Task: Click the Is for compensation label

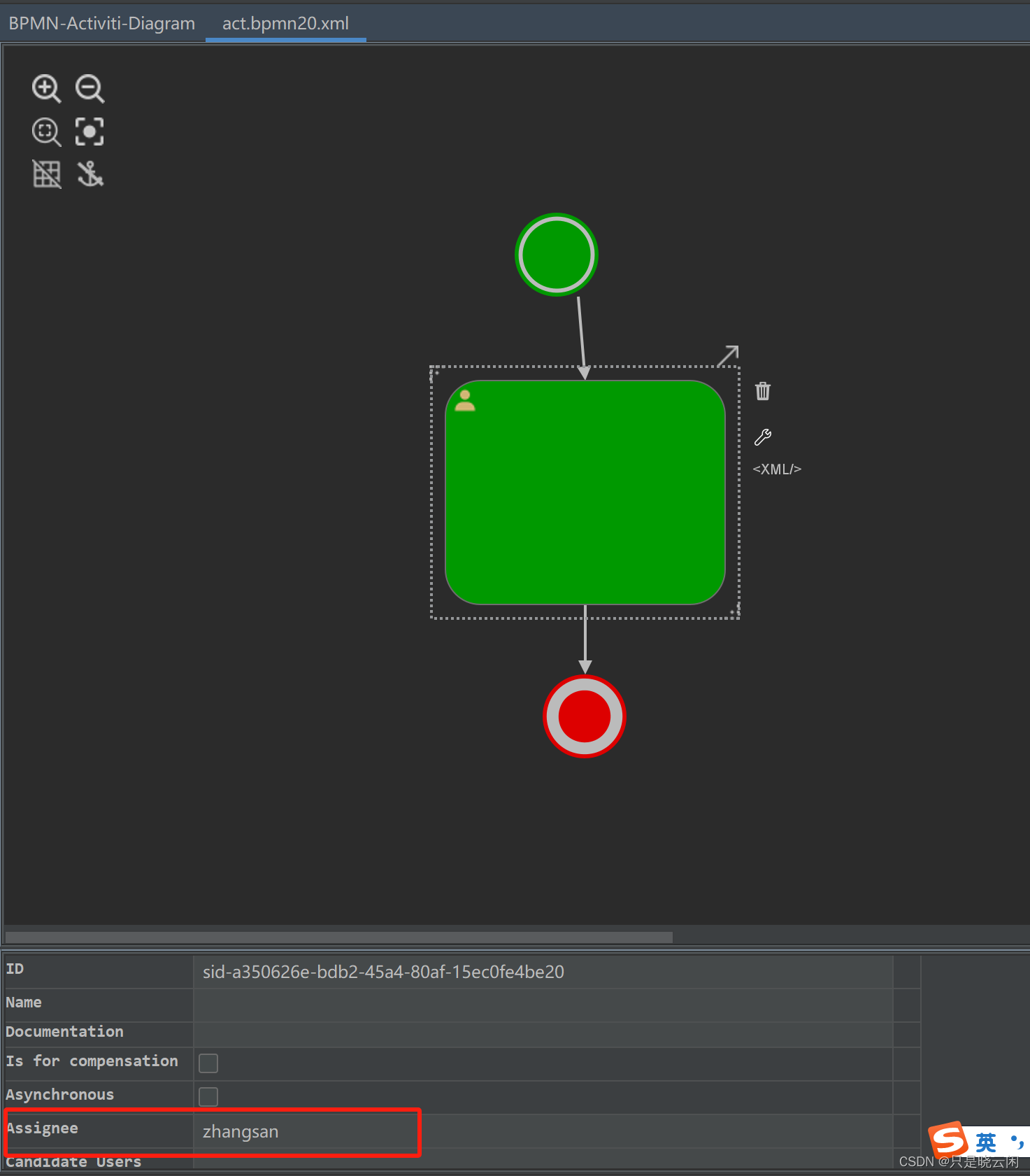Action: [92, 1061]
